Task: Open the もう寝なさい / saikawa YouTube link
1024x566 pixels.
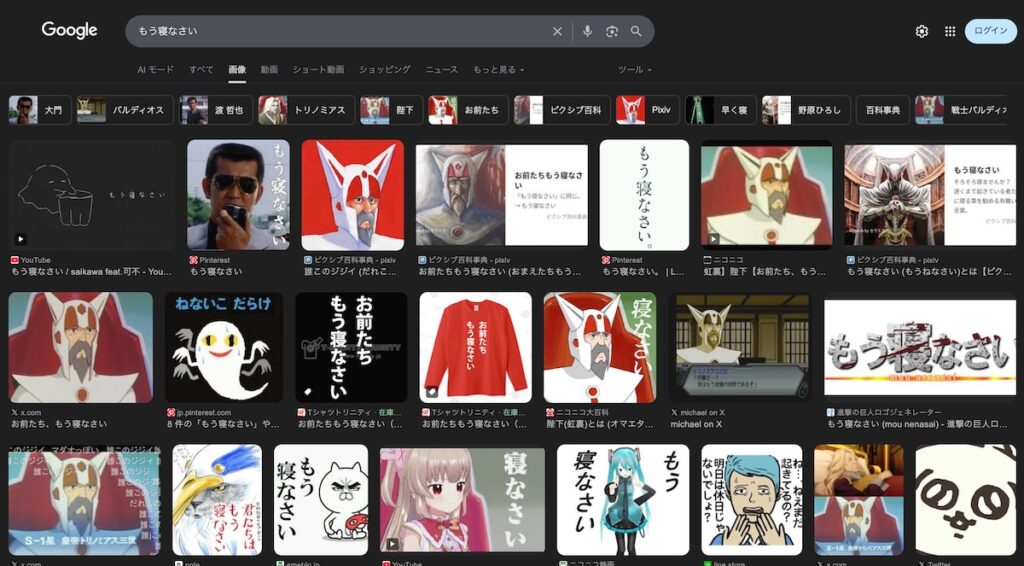Action: point(90,271)
